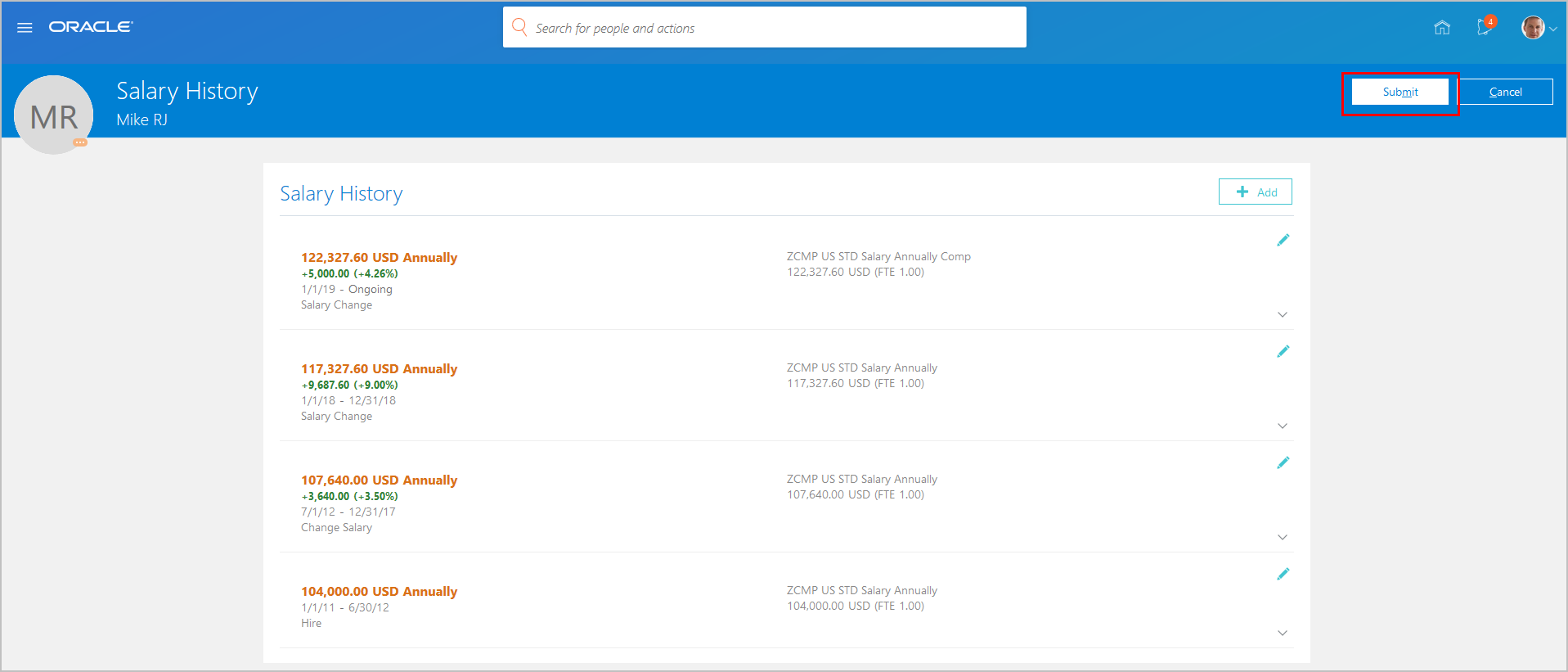The height and width of the screenshot is (672, 1568).
Task: Click the MR profile avatar
Action: (53, 115)
